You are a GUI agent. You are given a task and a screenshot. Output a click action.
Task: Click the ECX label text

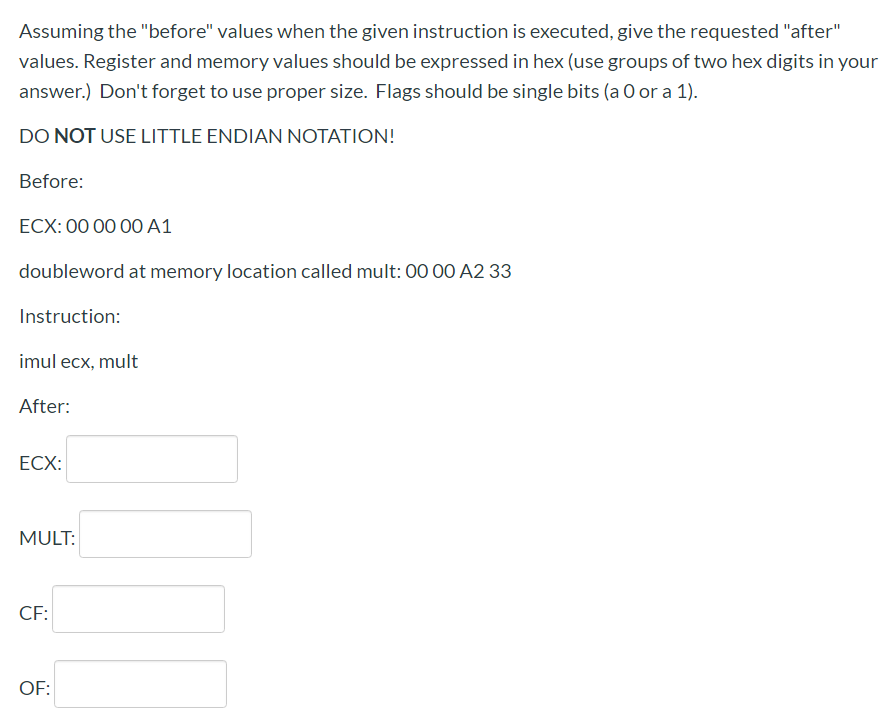click(x=39, y=463)
